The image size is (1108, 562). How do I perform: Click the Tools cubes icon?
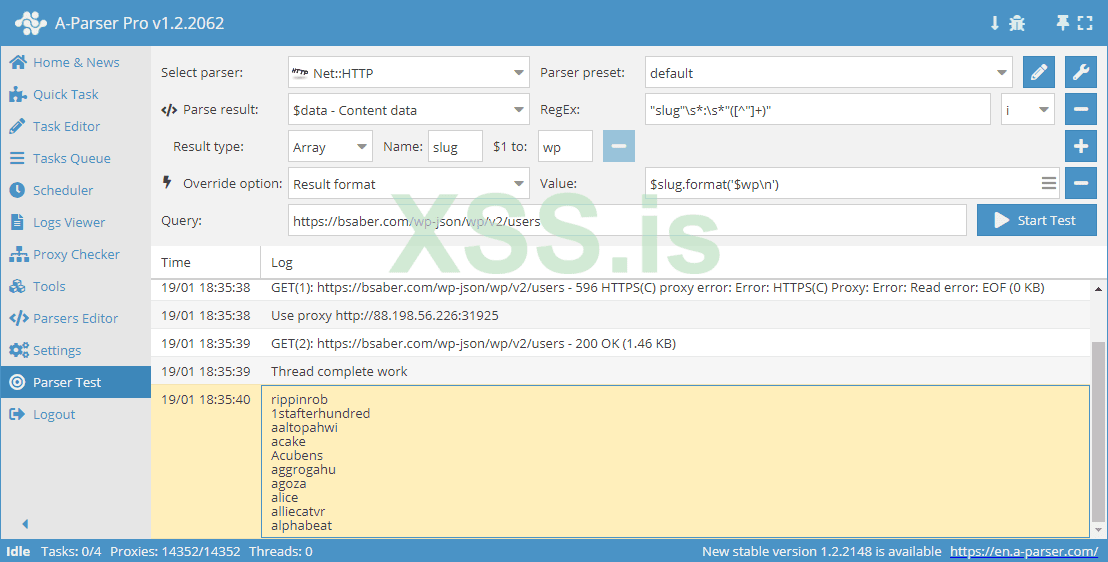pyautogui.click(x=18, y=286)
